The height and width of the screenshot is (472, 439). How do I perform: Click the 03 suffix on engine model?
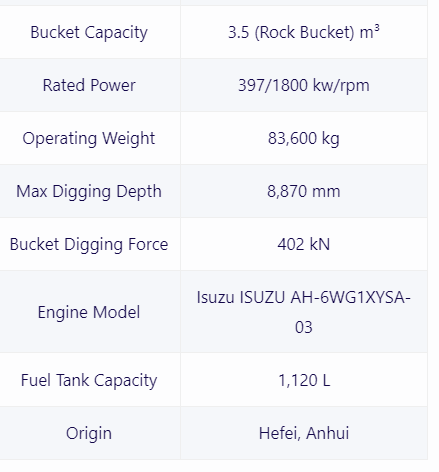pyautogui.click(x=304, y=327)
